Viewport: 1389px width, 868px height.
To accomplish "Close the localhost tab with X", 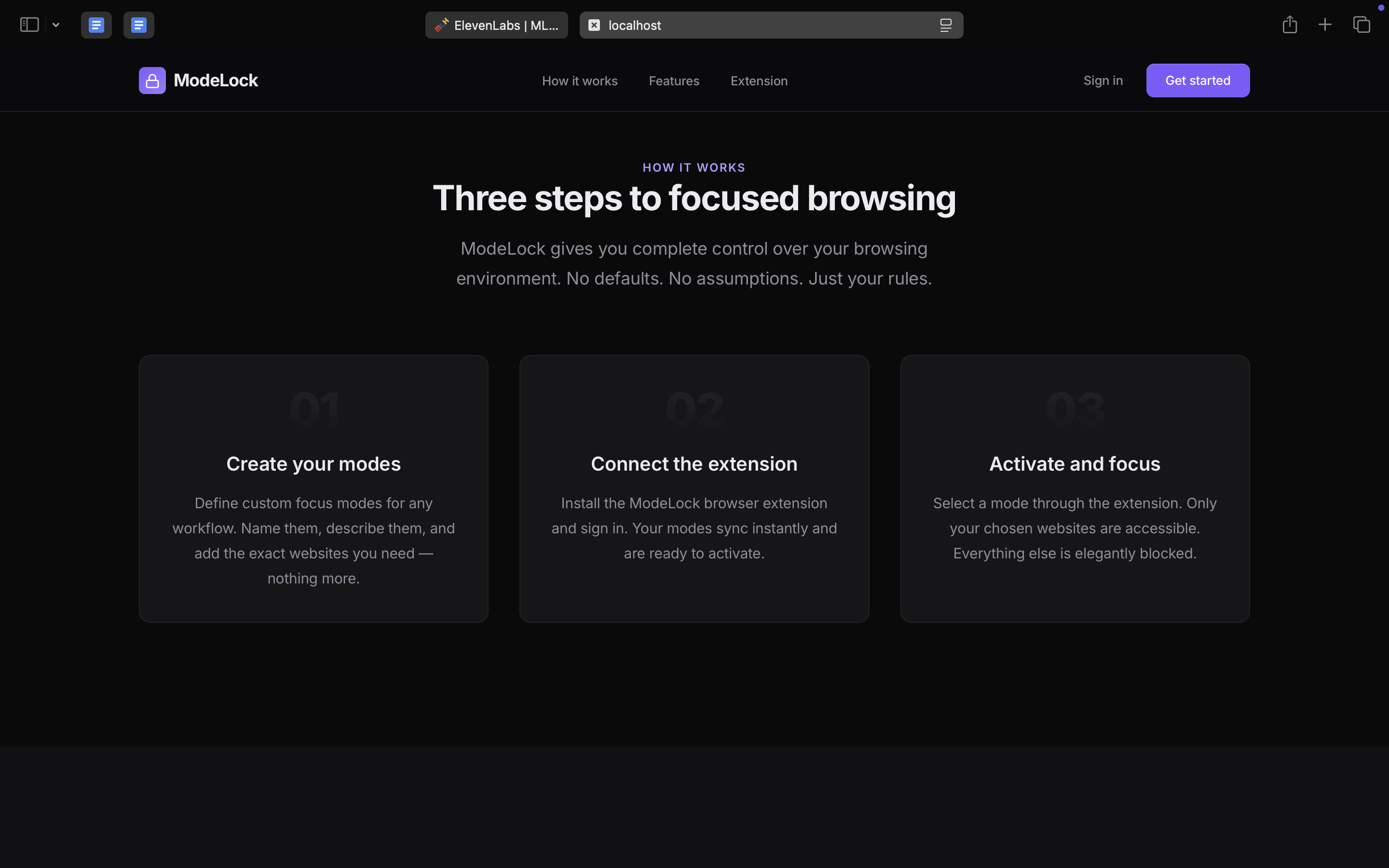I will coord(594,25).
